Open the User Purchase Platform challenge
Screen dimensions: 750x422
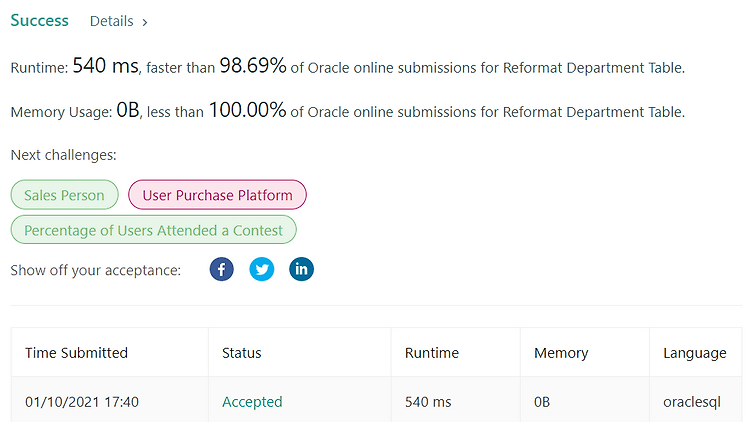pyautogui.click(x=217, y=195)
